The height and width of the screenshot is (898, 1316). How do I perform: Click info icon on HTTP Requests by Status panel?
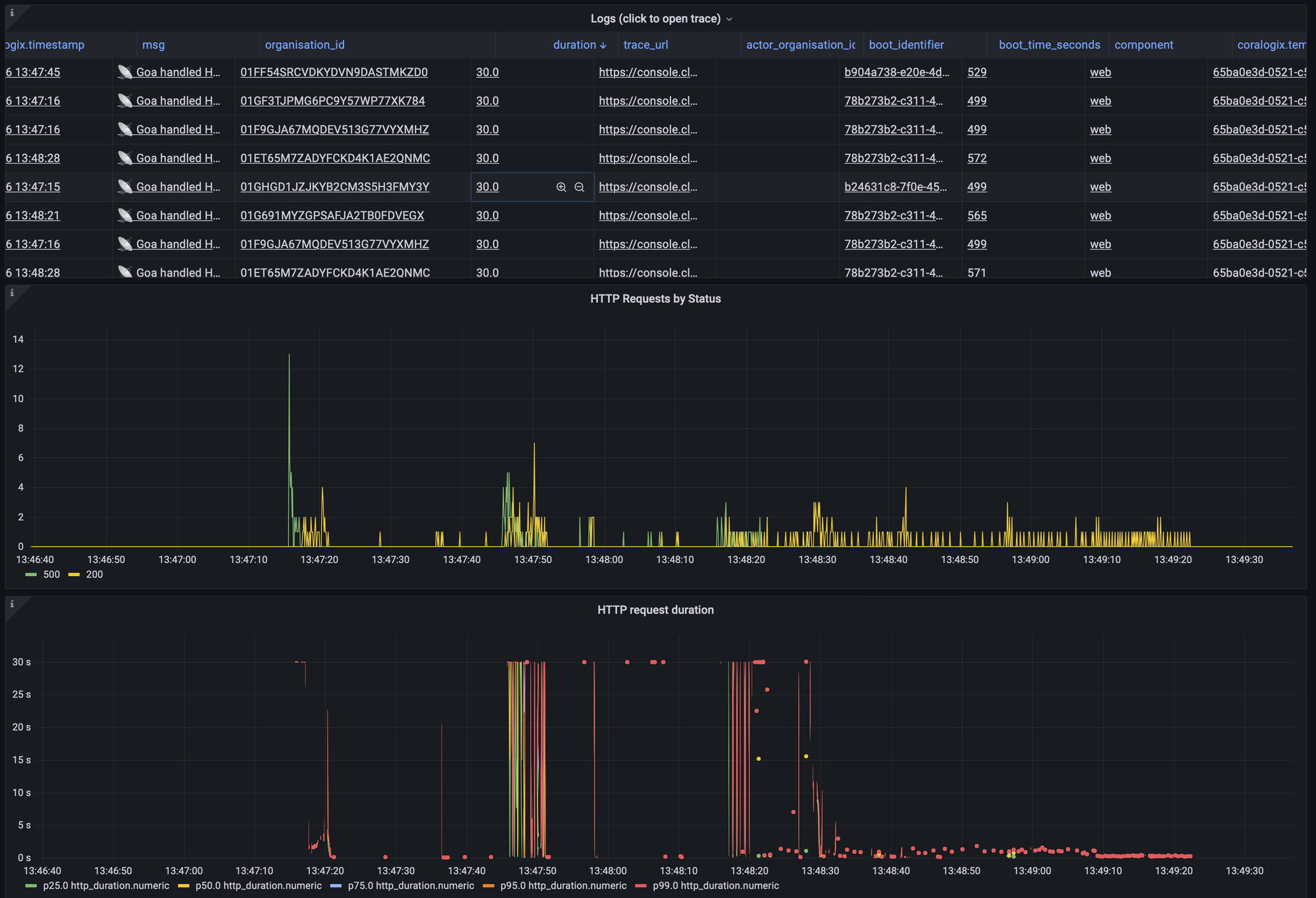tap(12, 293)
